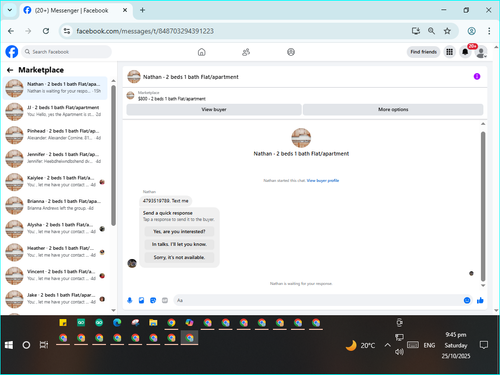Send quick response 'Sorry, it's not available.'
Screen dimensions: 500x375
coord(179,257)
